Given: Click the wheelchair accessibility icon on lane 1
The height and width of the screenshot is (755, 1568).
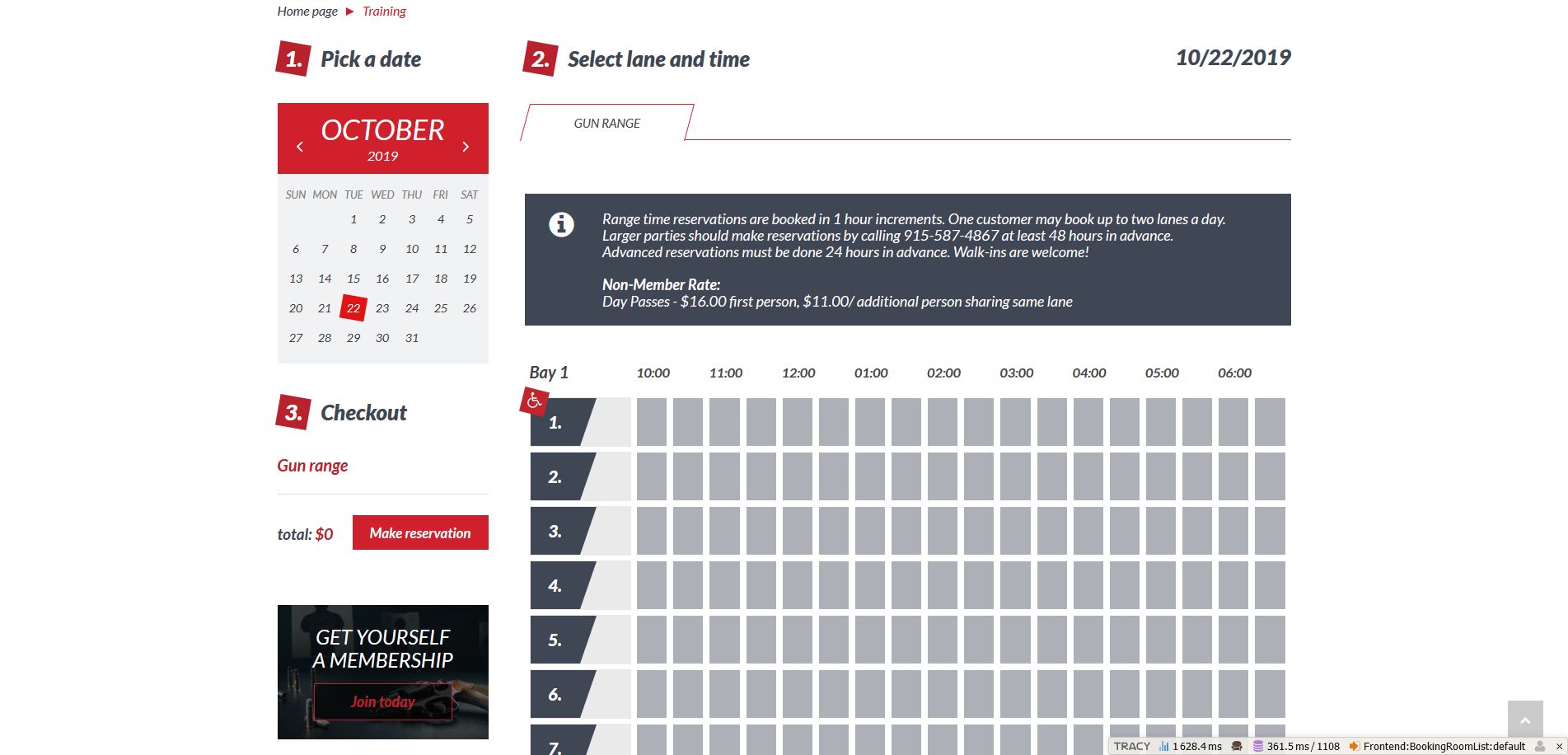Looking at the screenshot, I should coord(534,401).
